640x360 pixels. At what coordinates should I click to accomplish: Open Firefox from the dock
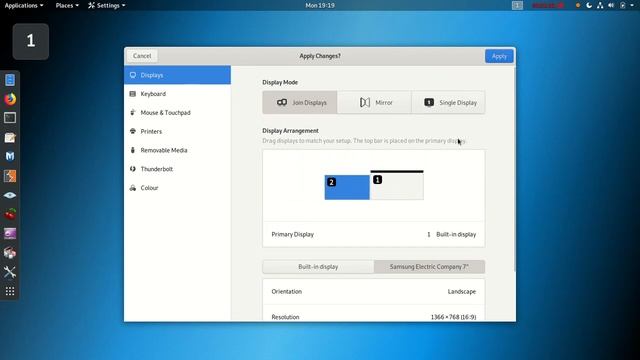click(x=10, y=99)
